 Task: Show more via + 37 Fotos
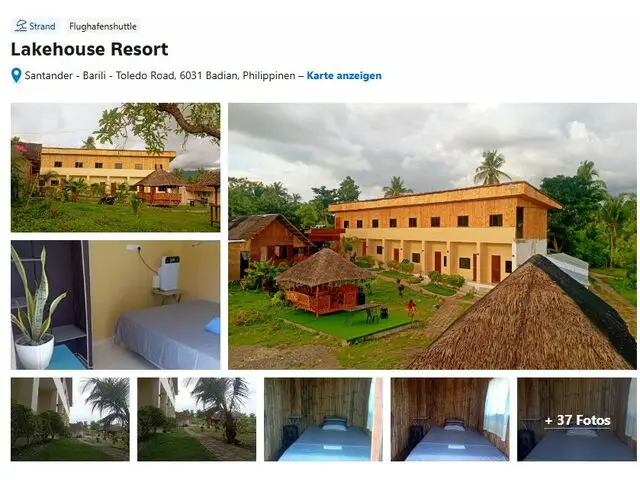pyautogui.click(x=577, y=420)
